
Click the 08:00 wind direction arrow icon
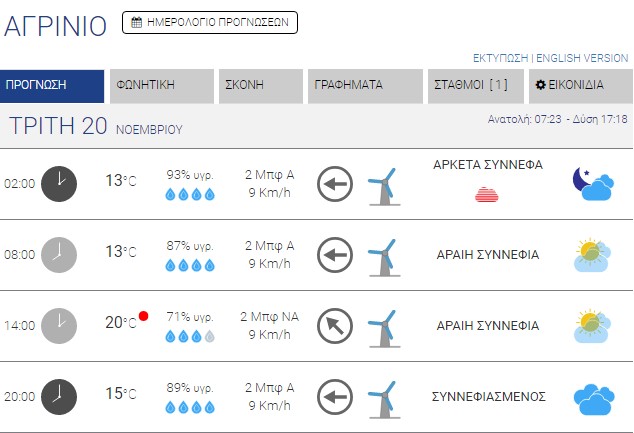point(335,255)
